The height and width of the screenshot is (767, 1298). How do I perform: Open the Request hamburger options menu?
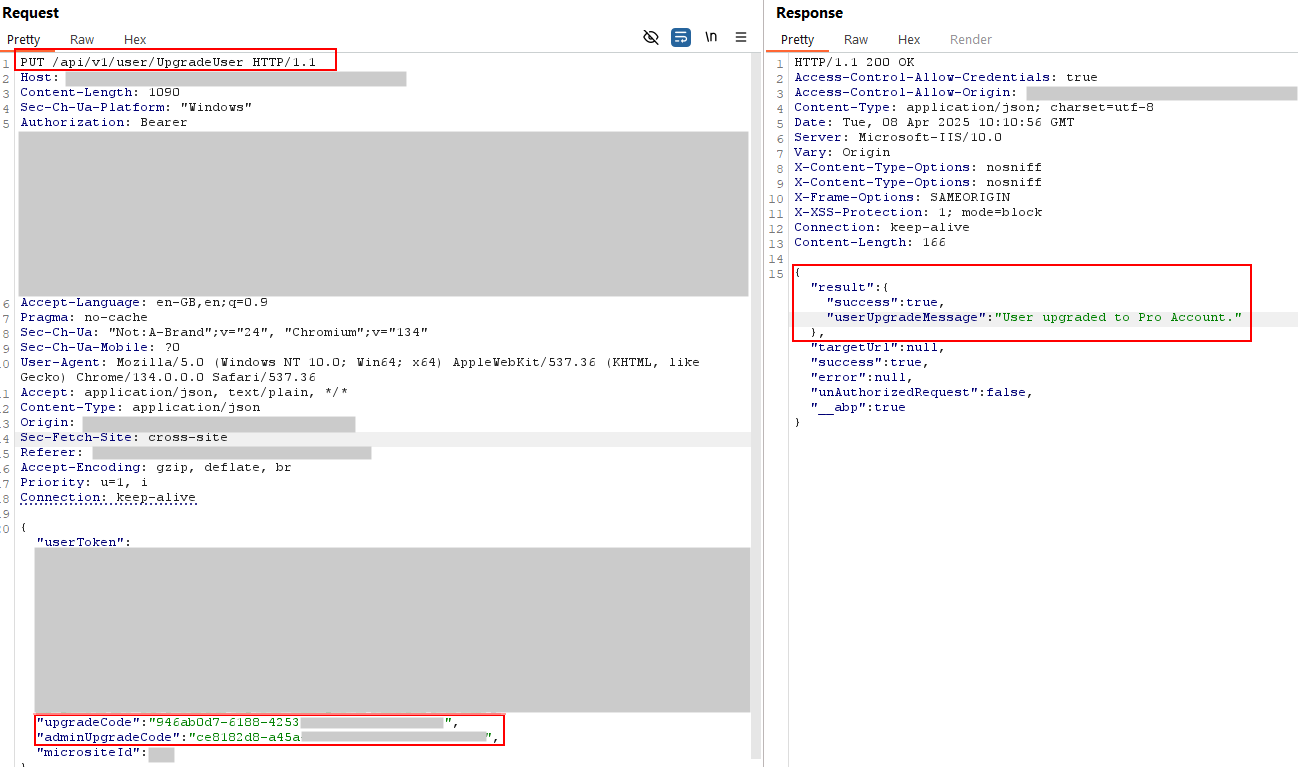(741, 37)
